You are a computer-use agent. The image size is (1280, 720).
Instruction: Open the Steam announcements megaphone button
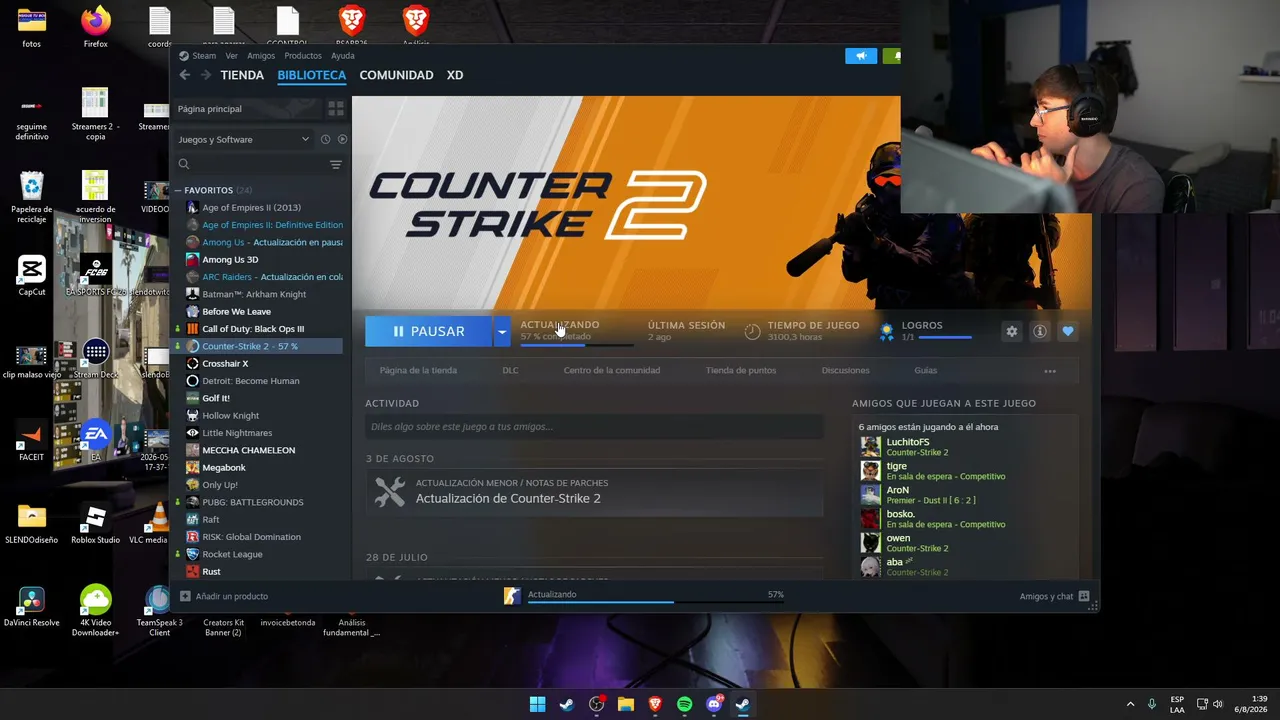point(861,56)
